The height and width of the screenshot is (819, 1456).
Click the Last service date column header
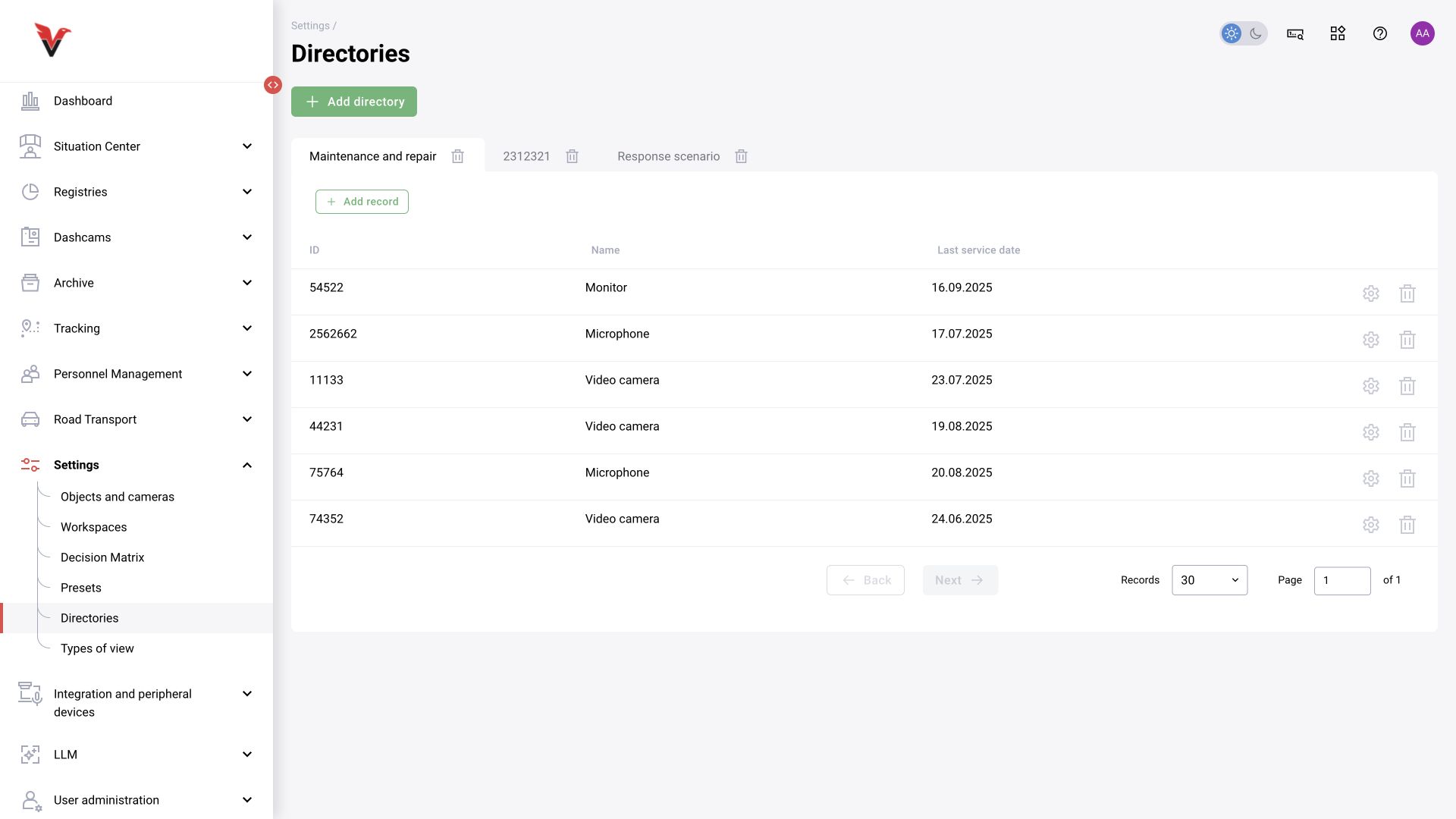[978, 250]
